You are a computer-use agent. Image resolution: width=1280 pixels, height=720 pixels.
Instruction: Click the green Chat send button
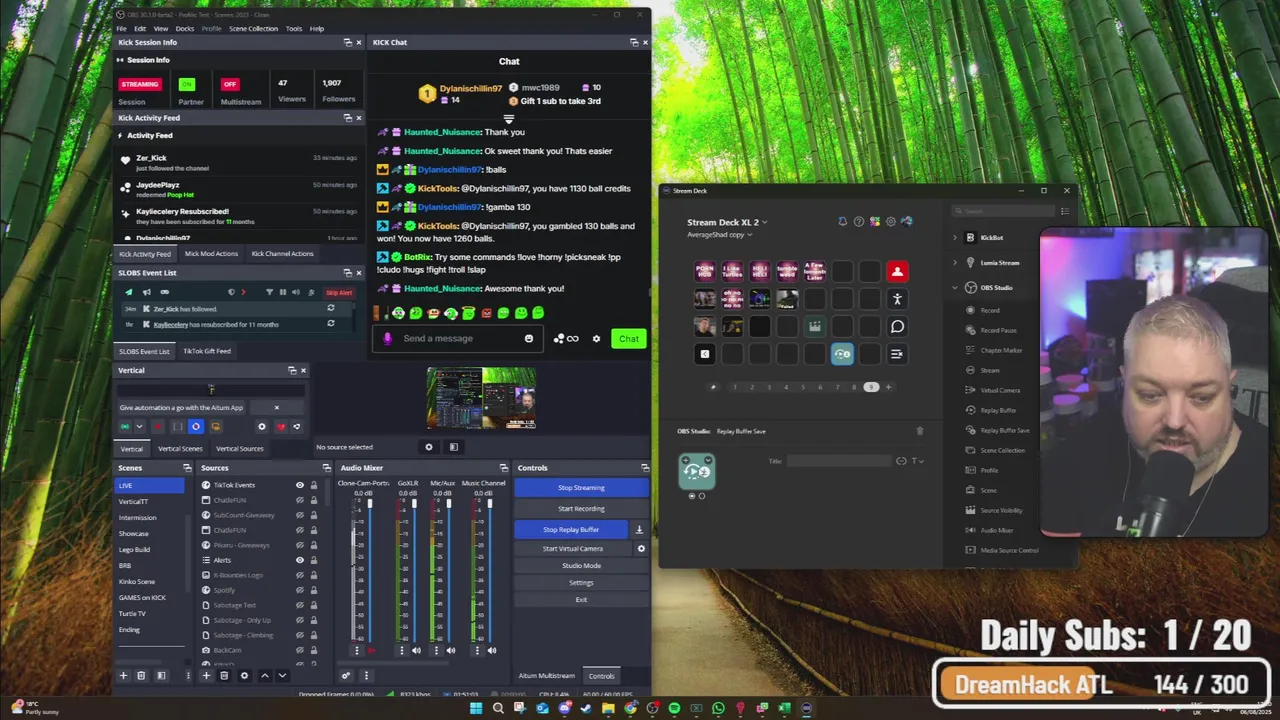pyautogui.click(x=628, y=339)
